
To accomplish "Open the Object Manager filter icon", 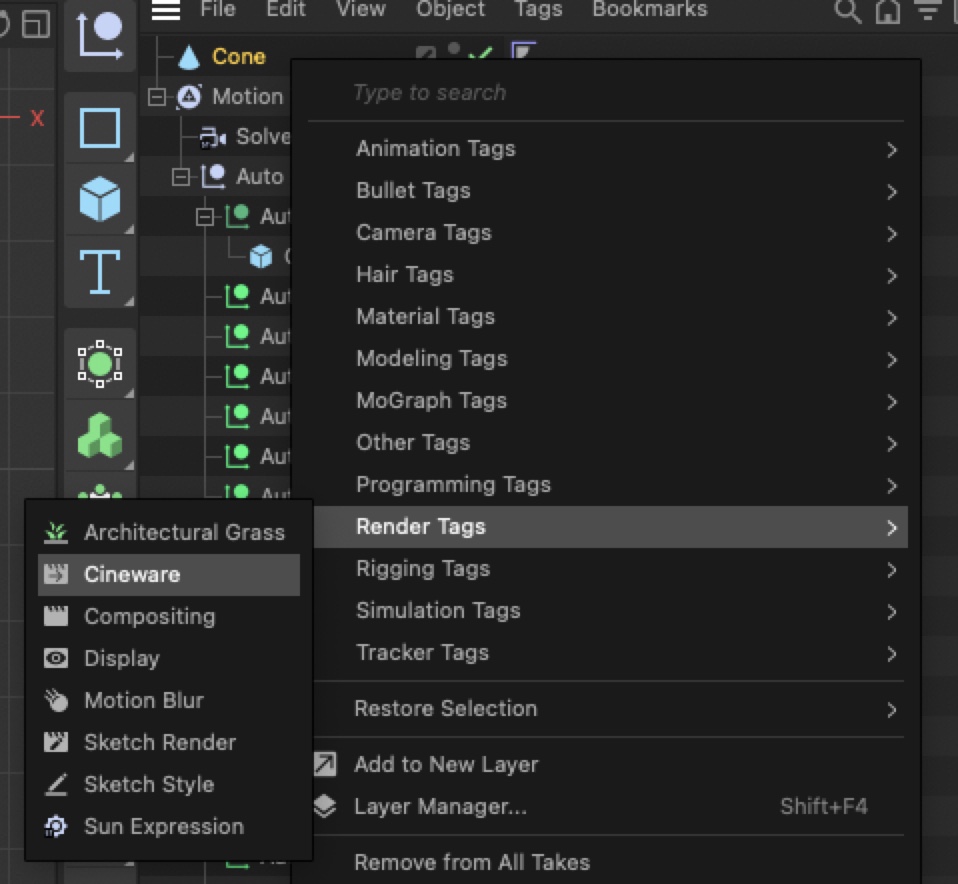I will 928,11.
